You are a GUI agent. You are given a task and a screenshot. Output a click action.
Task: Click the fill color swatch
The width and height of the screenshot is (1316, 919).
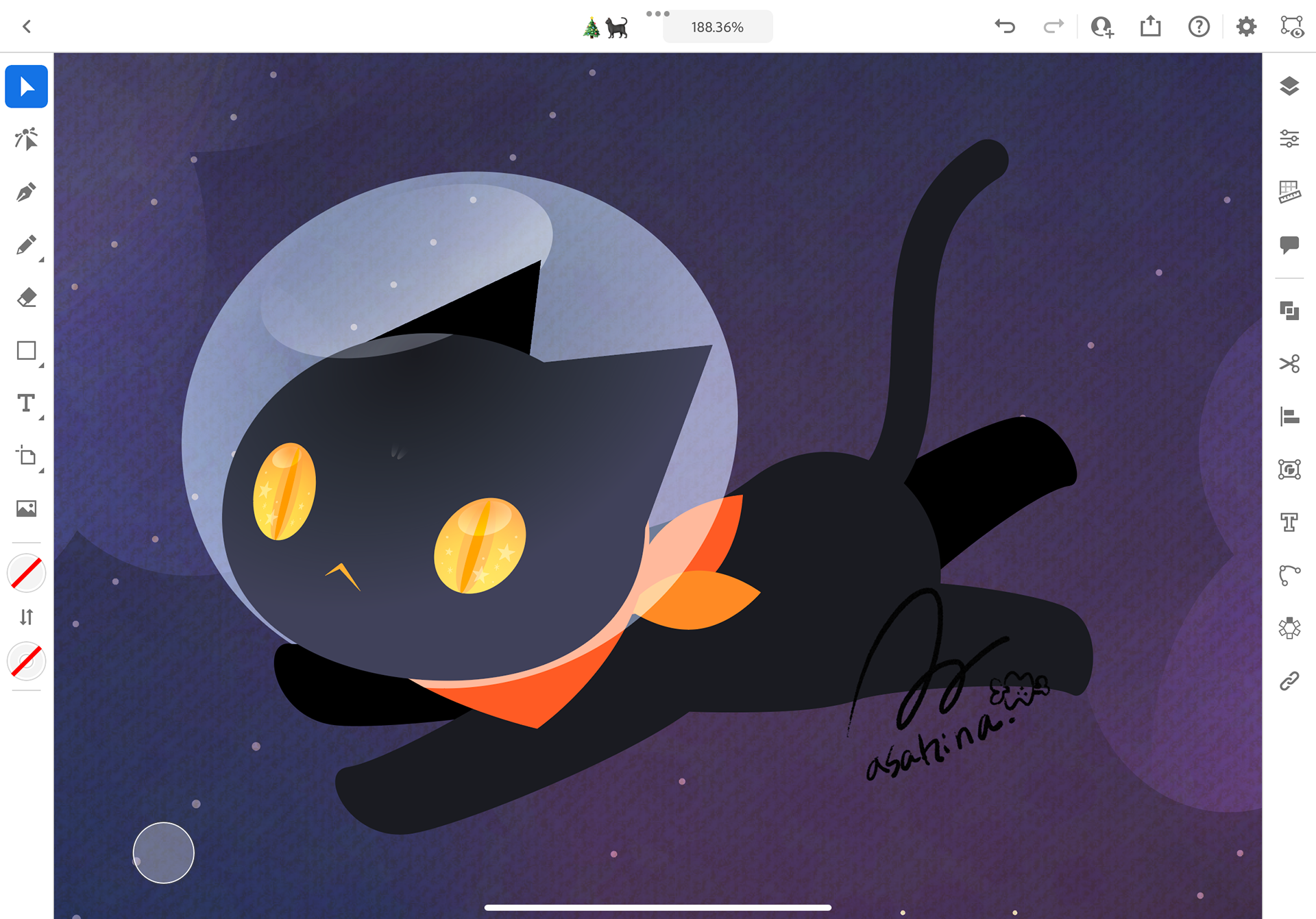pyautogui.click(x=26, y=573)
